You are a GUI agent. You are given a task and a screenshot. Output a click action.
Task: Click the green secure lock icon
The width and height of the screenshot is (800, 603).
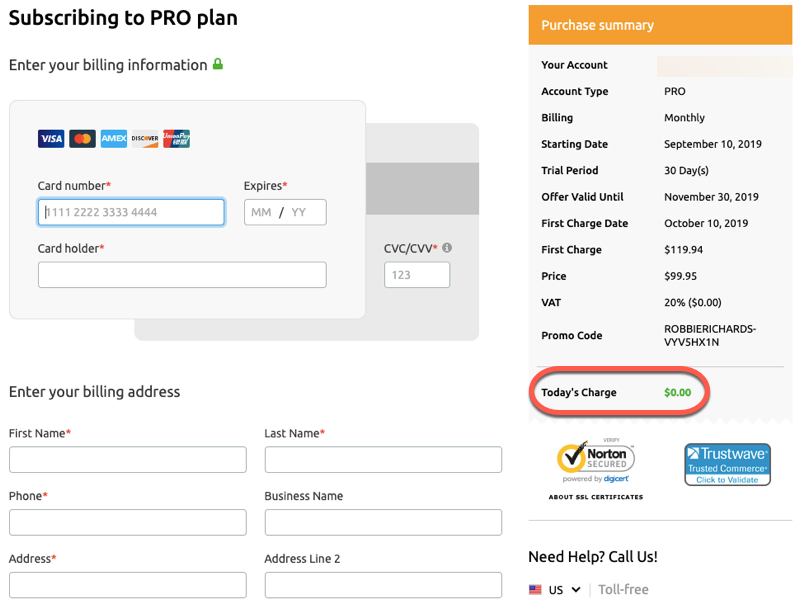coord(218,65)
